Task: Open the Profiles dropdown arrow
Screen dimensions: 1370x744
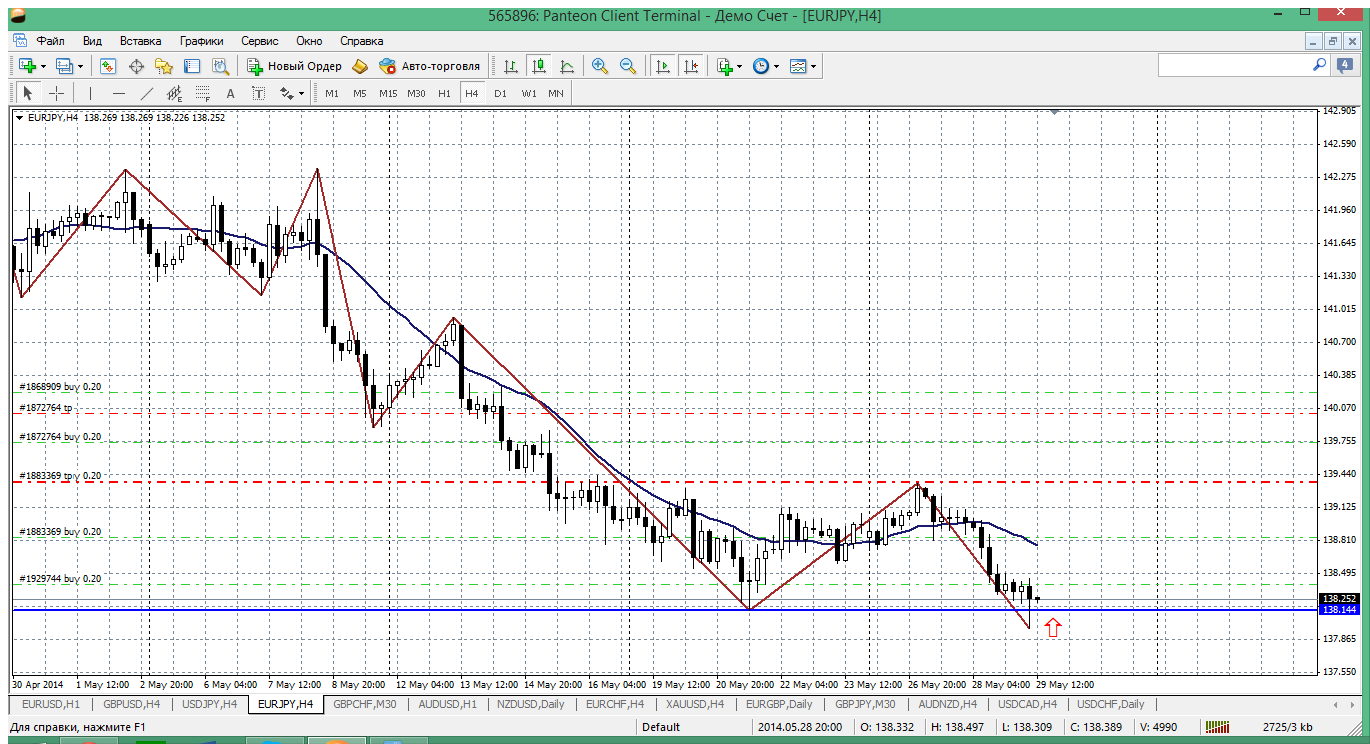Action: point(80,66)
